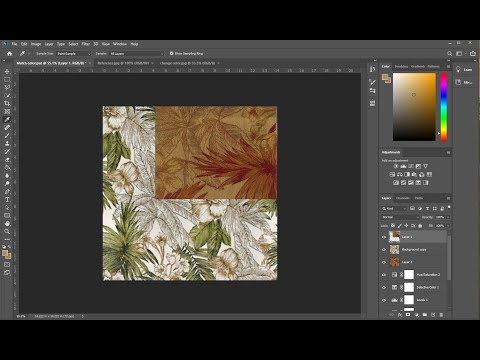Toggle Quick Mask mode icon
The width and height of the screenshot is (480, 360).
(x=7, y=264)
